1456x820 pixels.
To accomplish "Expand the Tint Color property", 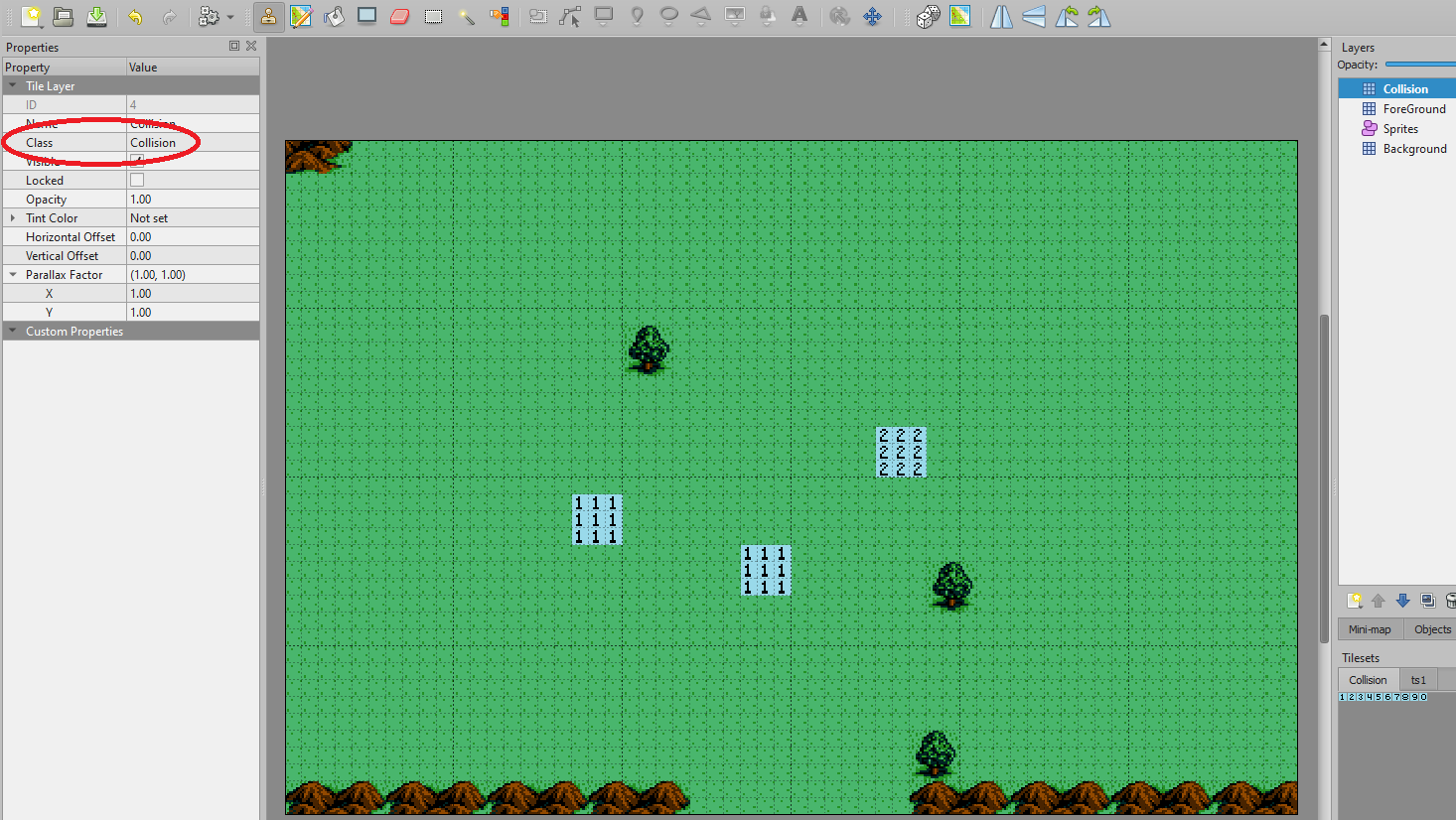I will tap(13, 218).
